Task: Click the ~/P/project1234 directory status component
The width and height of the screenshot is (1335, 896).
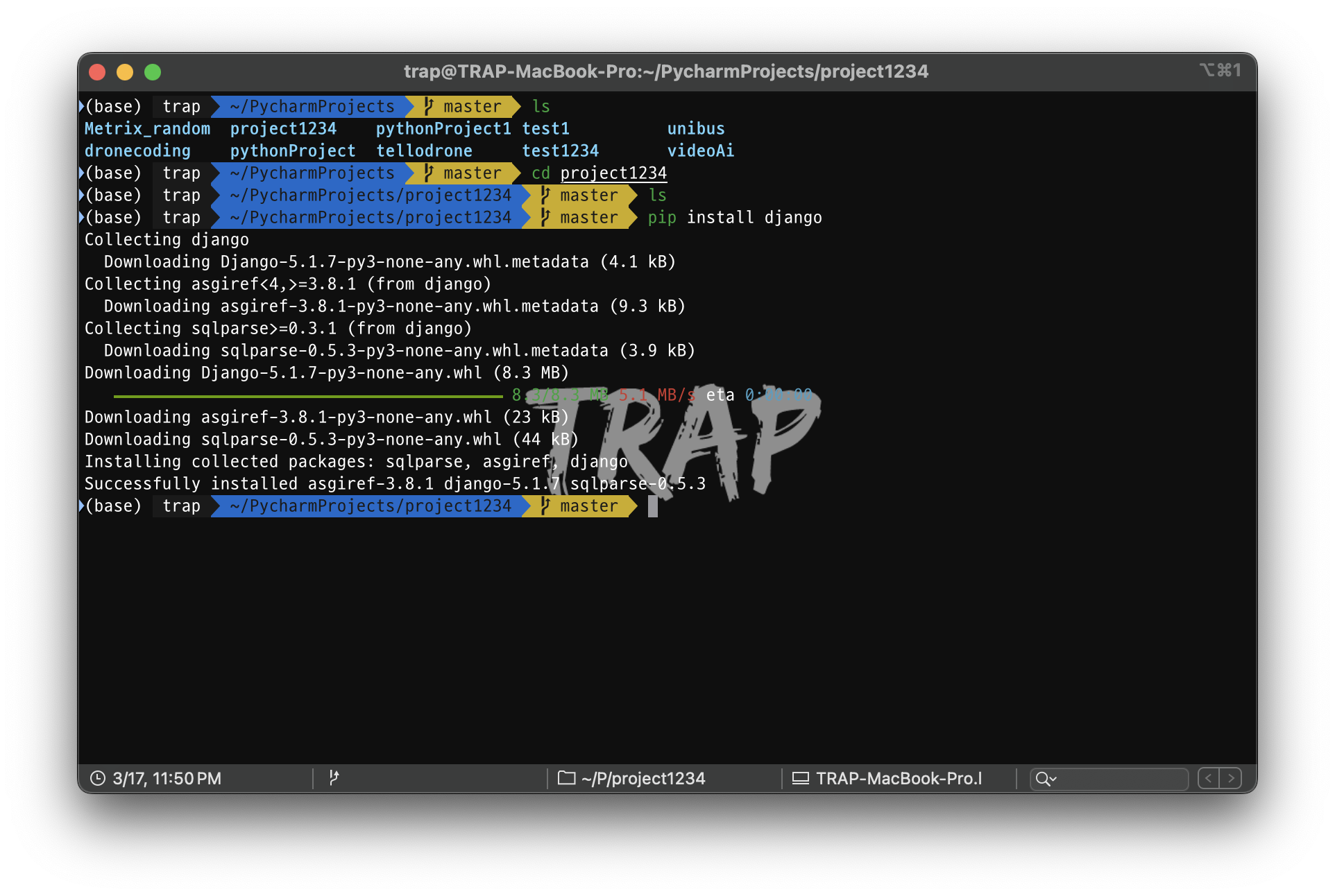Action: (x=643, y=778)
